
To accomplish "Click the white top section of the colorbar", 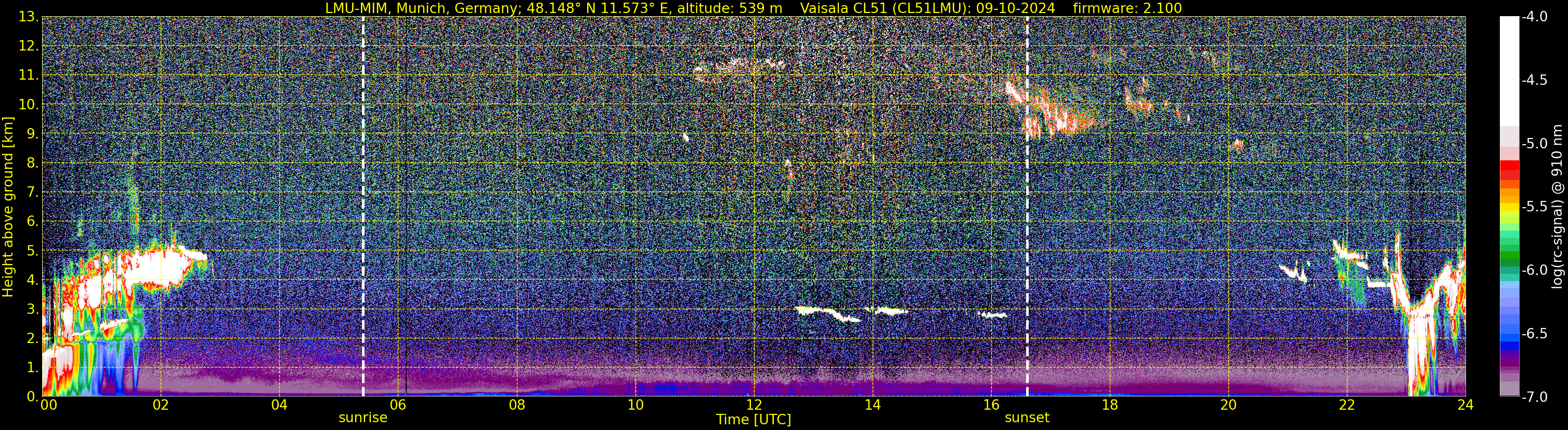I will click(1510, 70).
